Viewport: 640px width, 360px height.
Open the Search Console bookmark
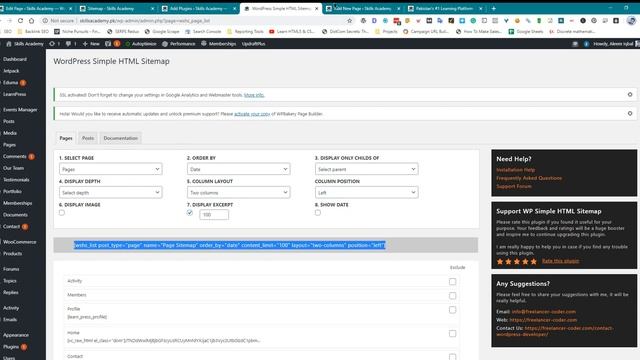(203, 31)
